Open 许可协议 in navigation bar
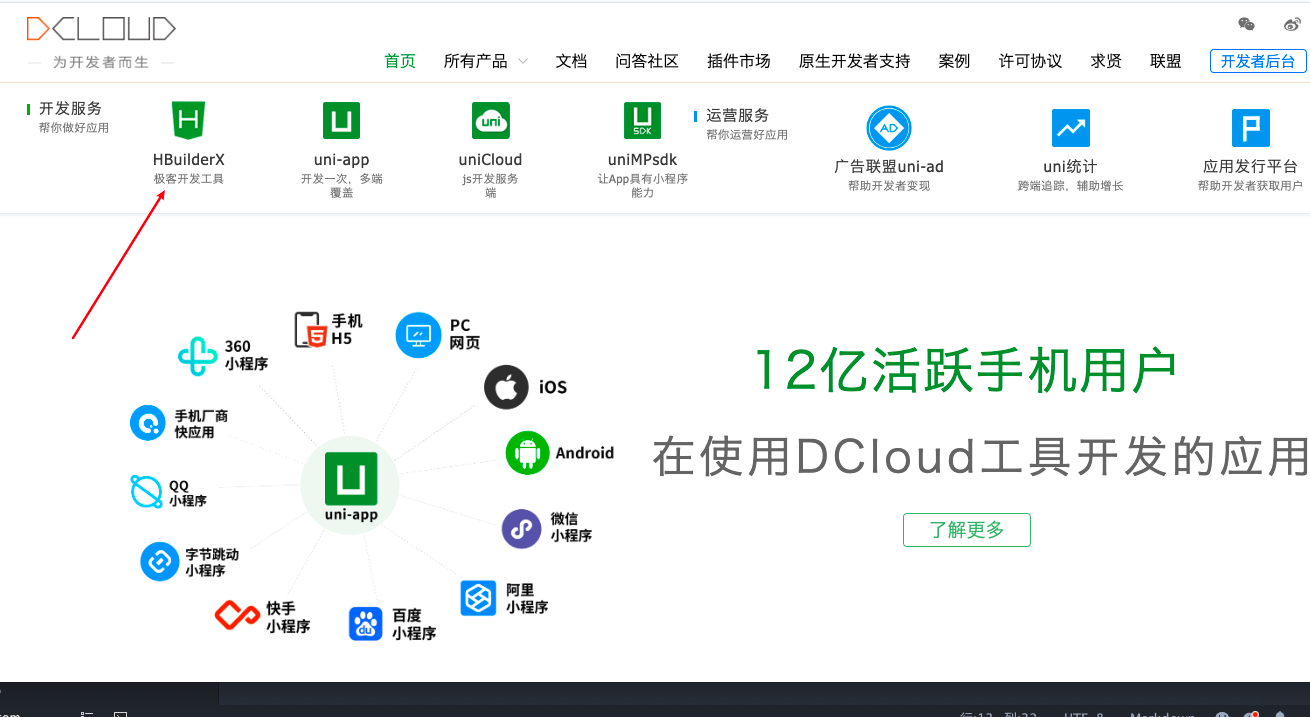The height and width of the screenshot is (717, 1310). click(1031, 61)
